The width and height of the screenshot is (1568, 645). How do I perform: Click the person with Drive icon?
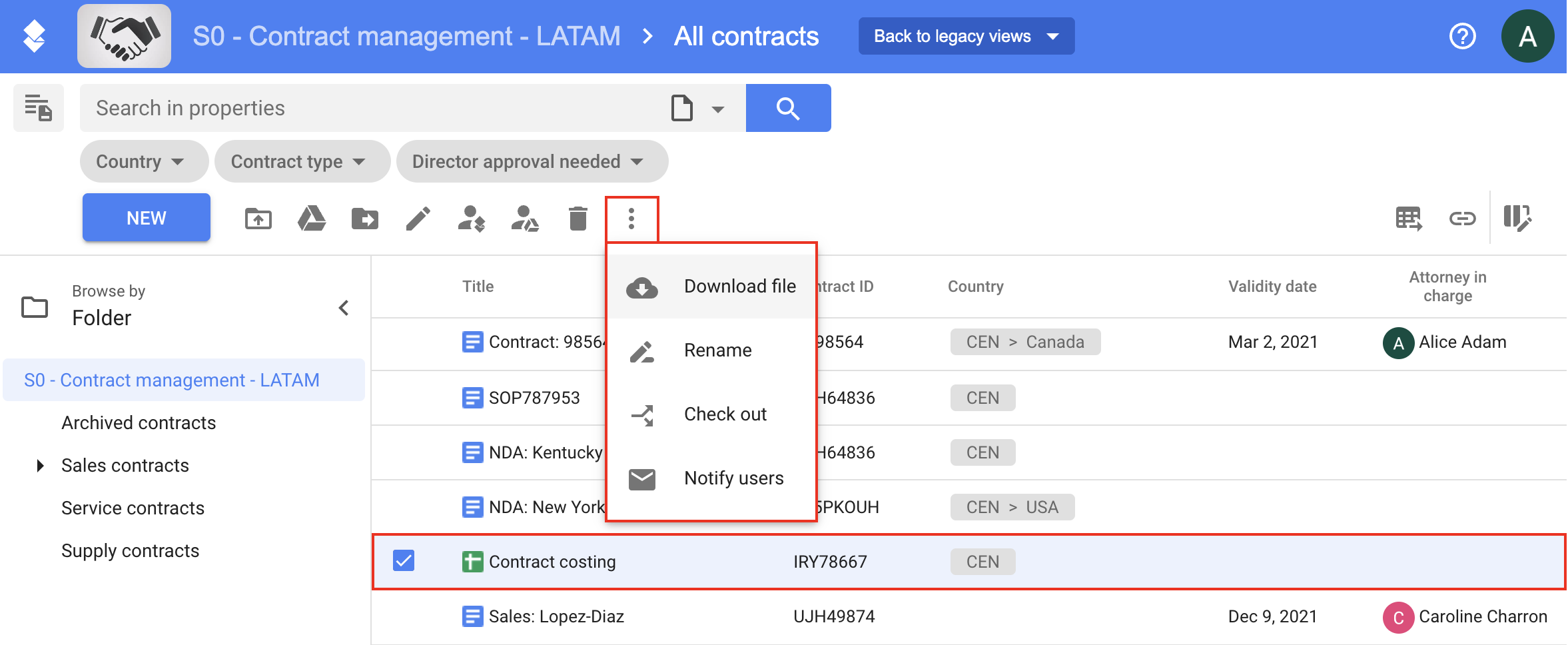[x=525, y=219]
